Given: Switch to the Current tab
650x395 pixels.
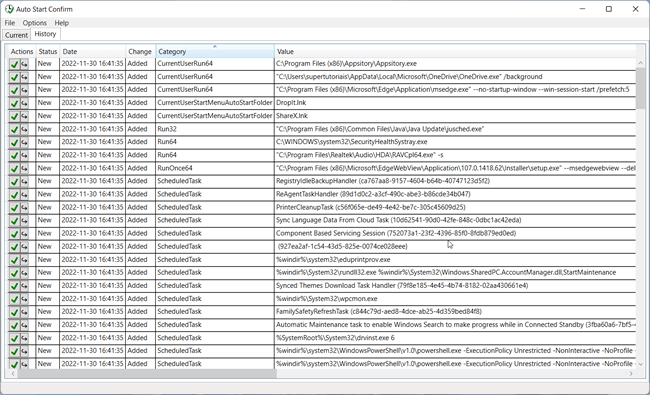Looking at the screenshot, I should (x=16, y=35).
